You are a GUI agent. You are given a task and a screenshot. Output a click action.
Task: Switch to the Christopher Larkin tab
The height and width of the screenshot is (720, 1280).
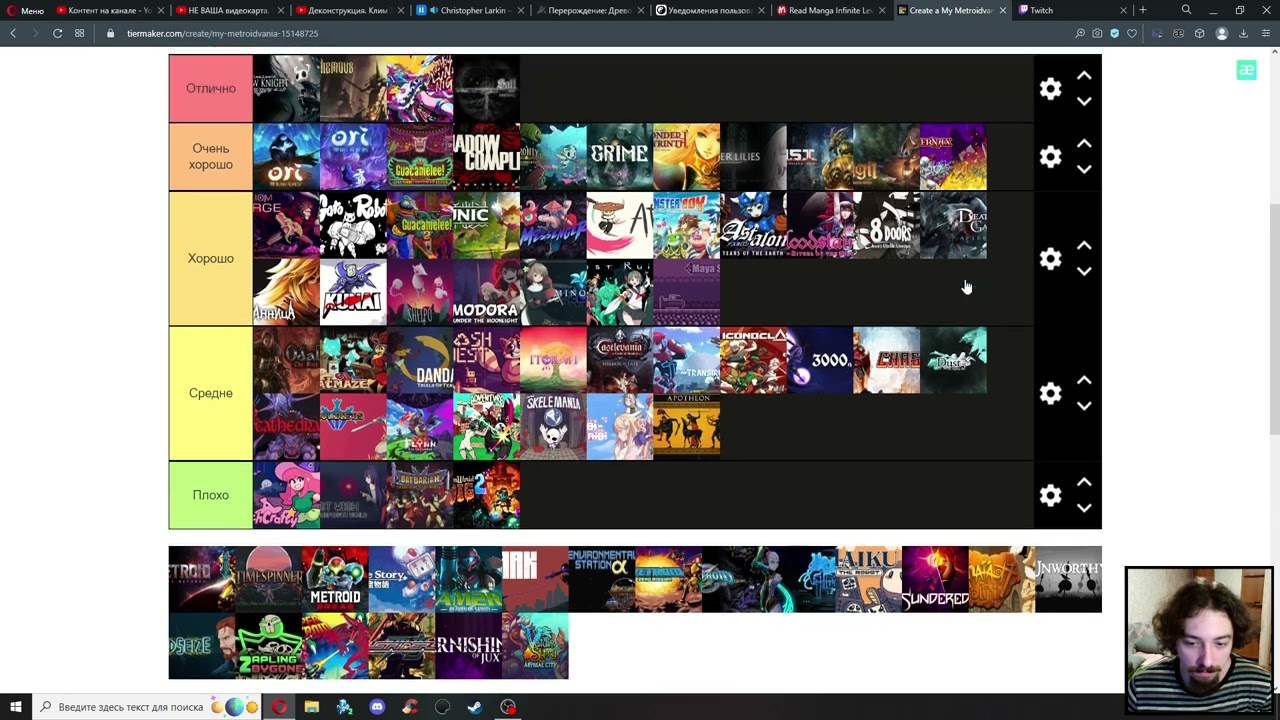pos(468,10)
